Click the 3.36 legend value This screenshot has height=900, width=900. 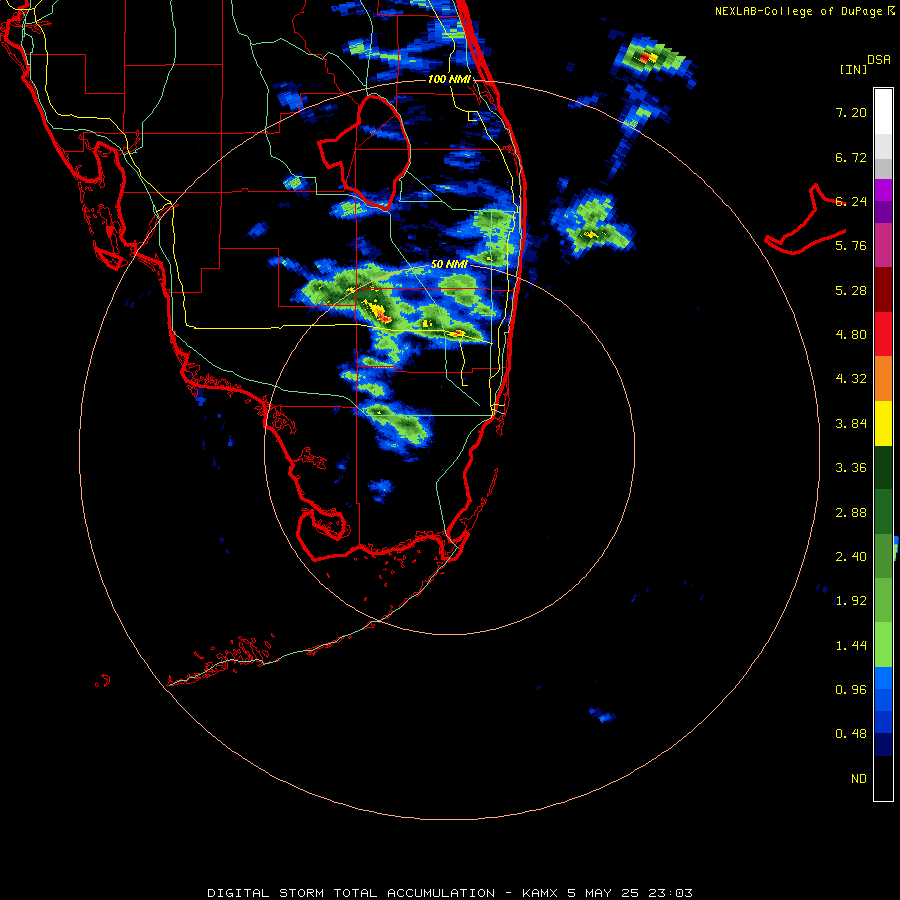[851, 468]
